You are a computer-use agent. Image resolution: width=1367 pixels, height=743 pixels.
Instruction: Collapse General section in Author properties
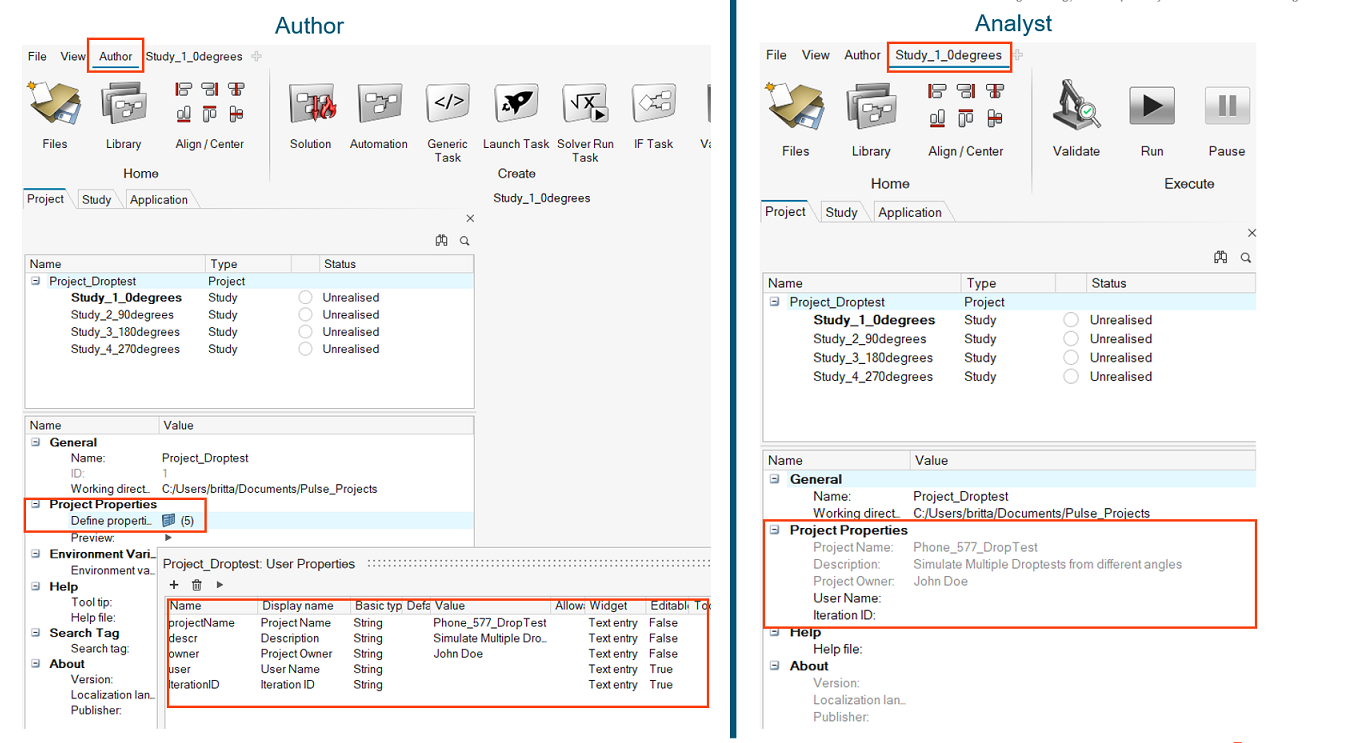click(36, 442)
